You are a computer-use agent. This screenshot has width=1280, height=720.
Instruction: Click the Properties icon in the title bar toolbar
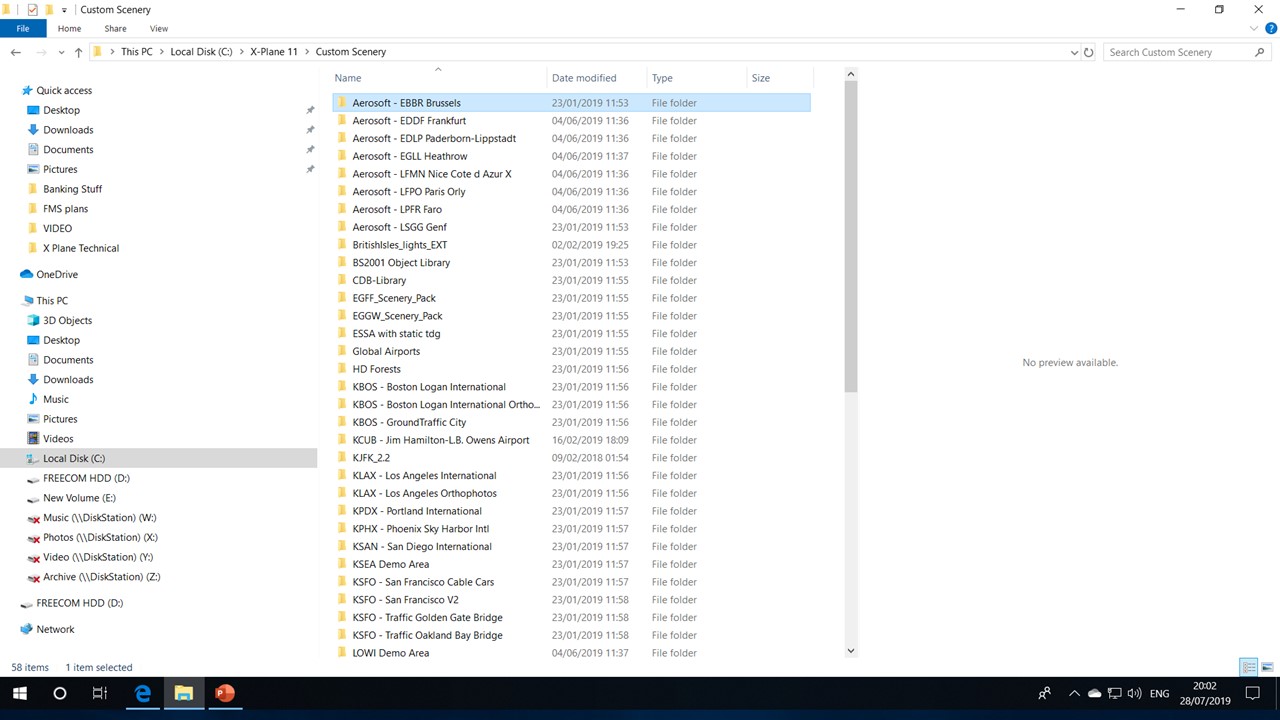click(32, 10)
